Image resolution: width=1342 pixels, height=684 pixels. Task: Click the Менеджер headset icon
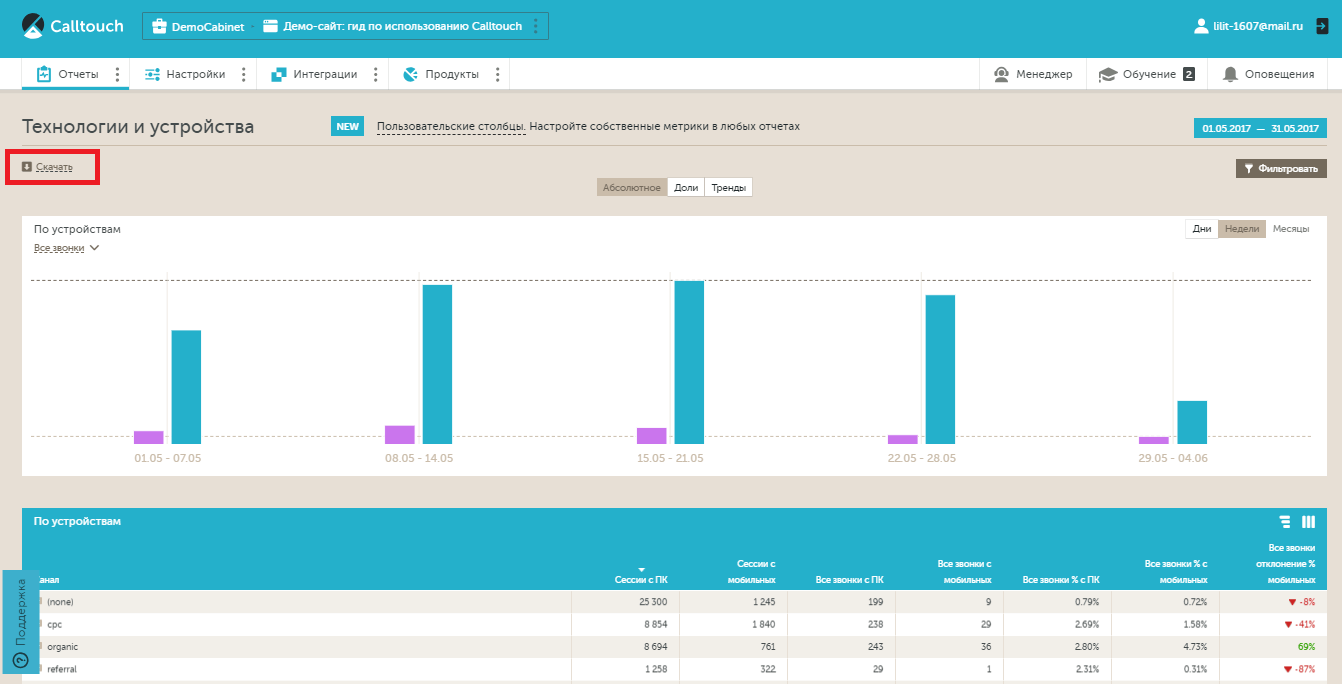click(x=1001, y=74)
